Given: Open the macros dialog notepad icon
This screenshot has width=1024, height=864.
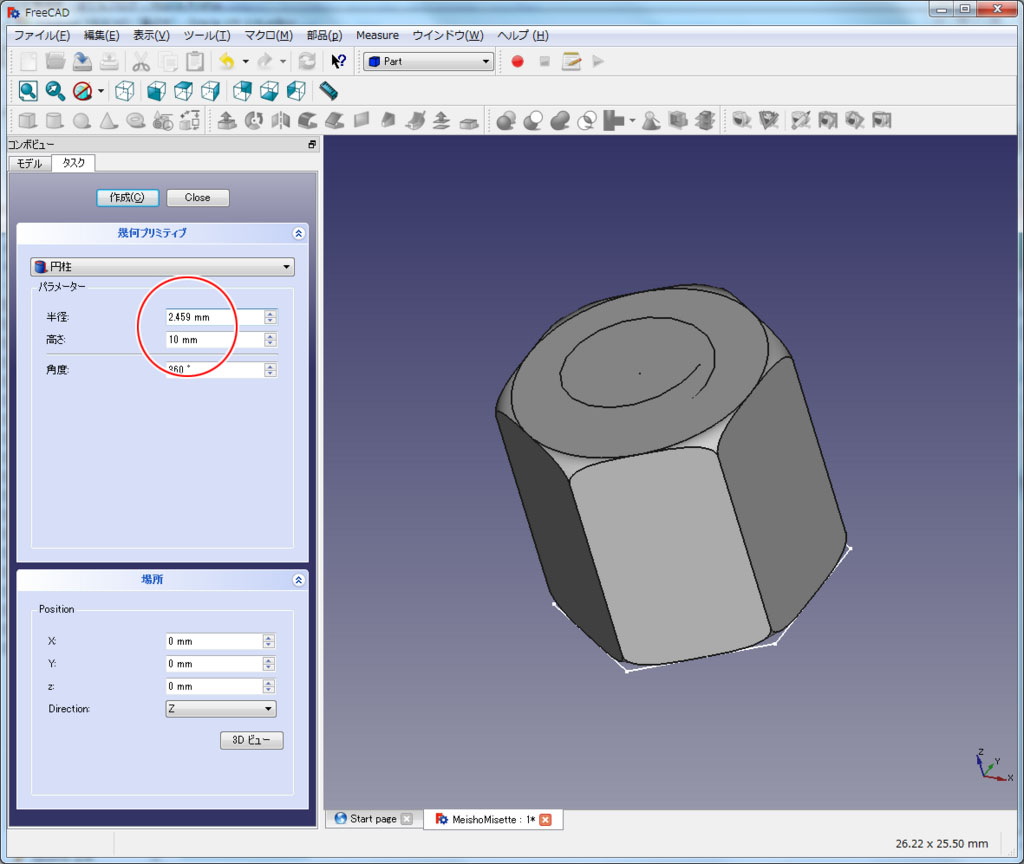Looking at the screenshot, I should coord(571,61).
